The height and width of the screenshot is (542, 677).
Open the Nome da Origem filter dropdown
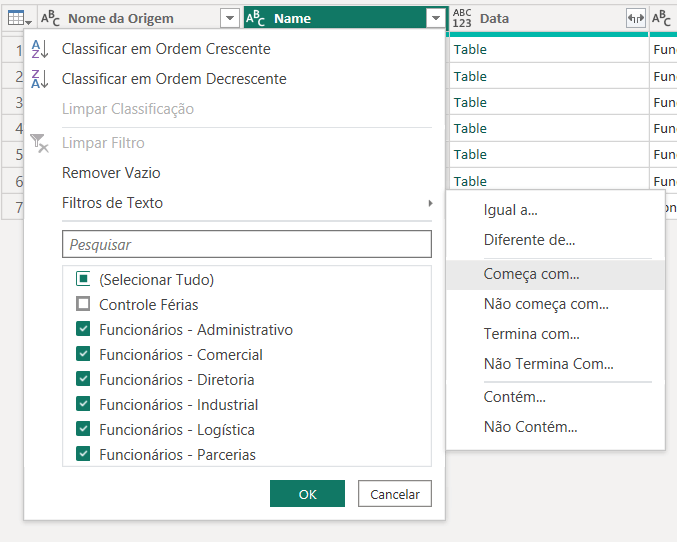230,18
